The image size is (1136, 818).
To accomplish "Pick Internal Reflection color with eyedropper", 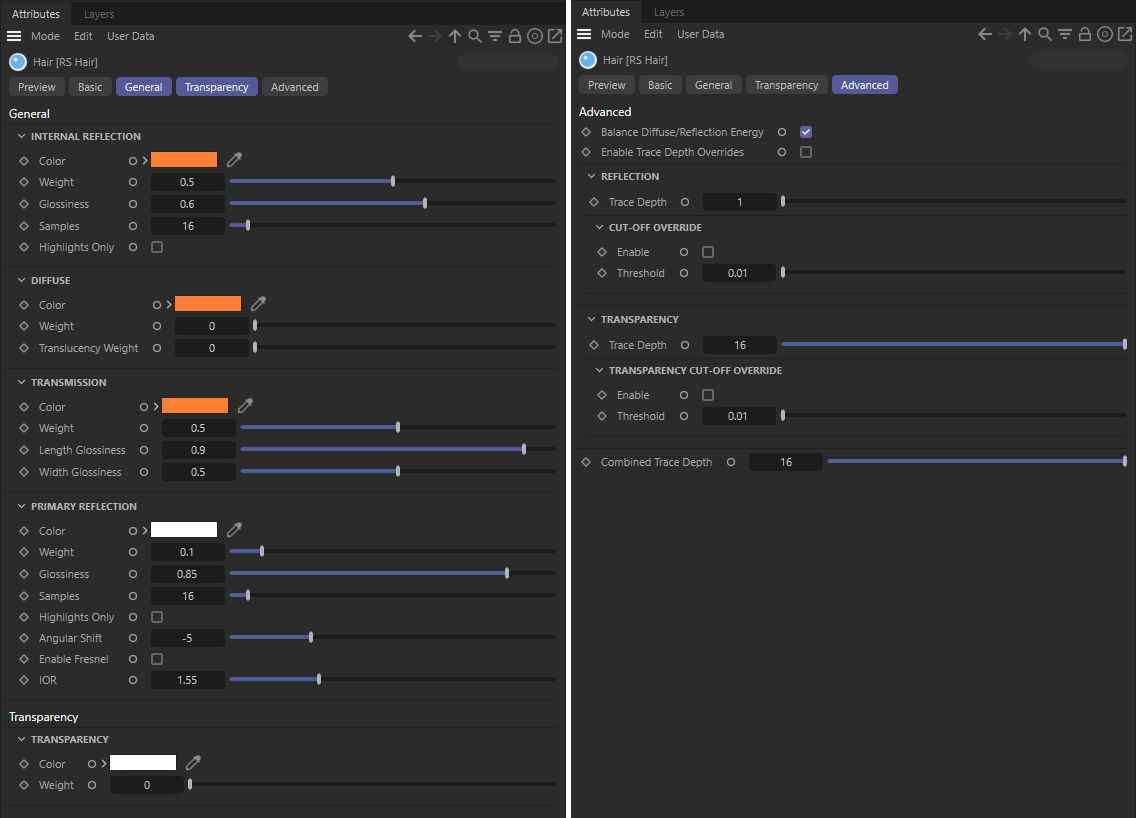I will tap(234, 160).
